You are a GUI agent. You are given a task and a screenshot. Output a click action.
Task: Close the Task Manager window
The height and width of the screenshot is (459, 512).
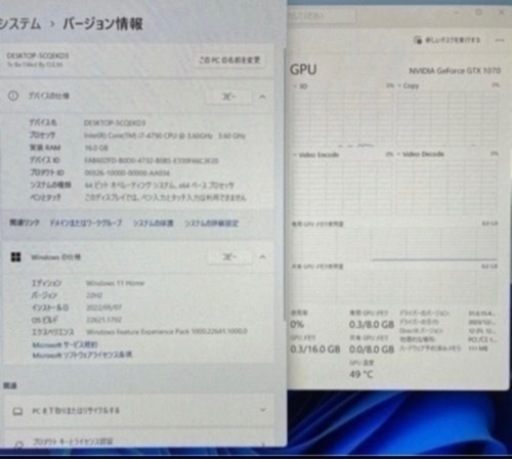(x=501, y=12)
